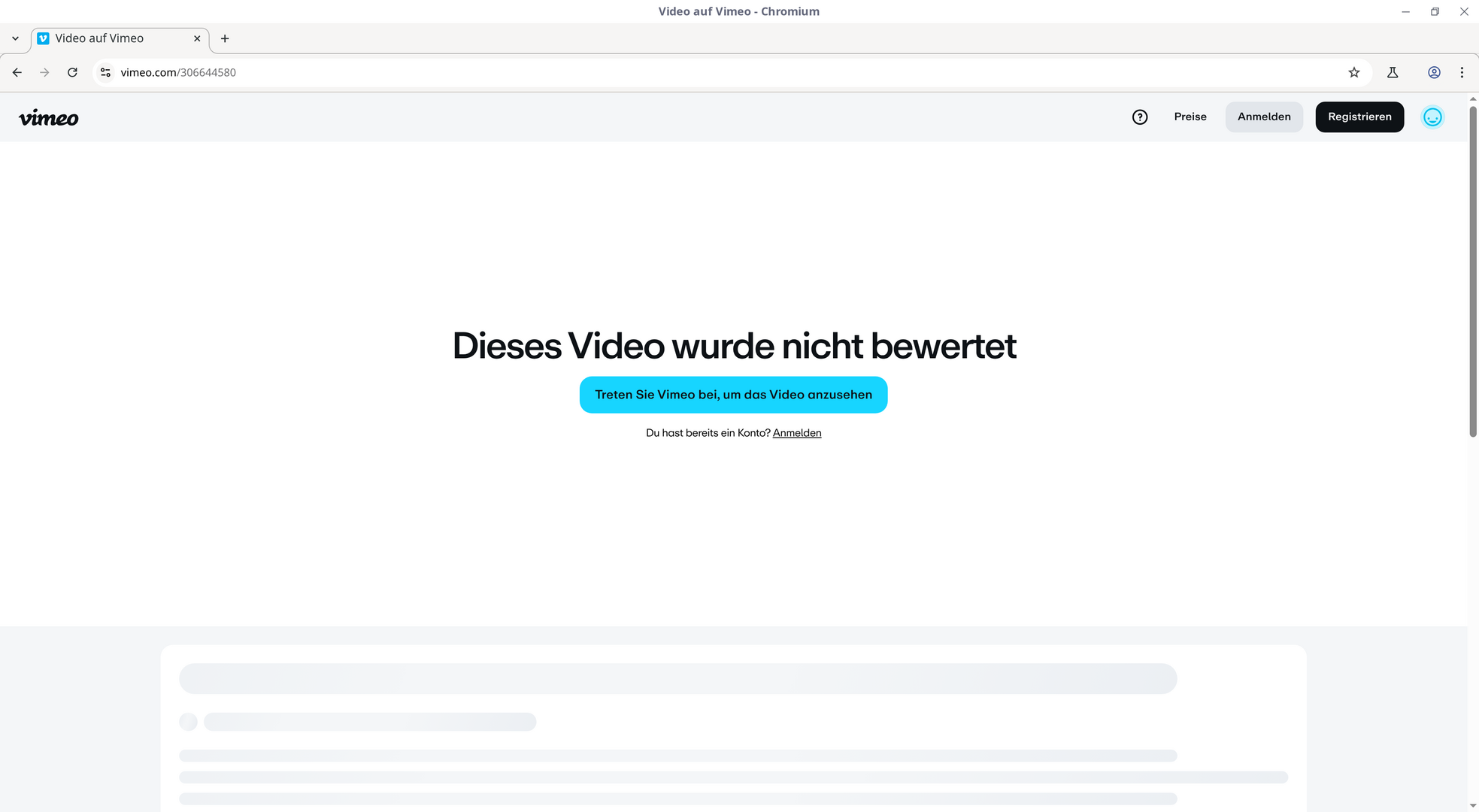Open the help question mark icon

tap(1140, 117)
